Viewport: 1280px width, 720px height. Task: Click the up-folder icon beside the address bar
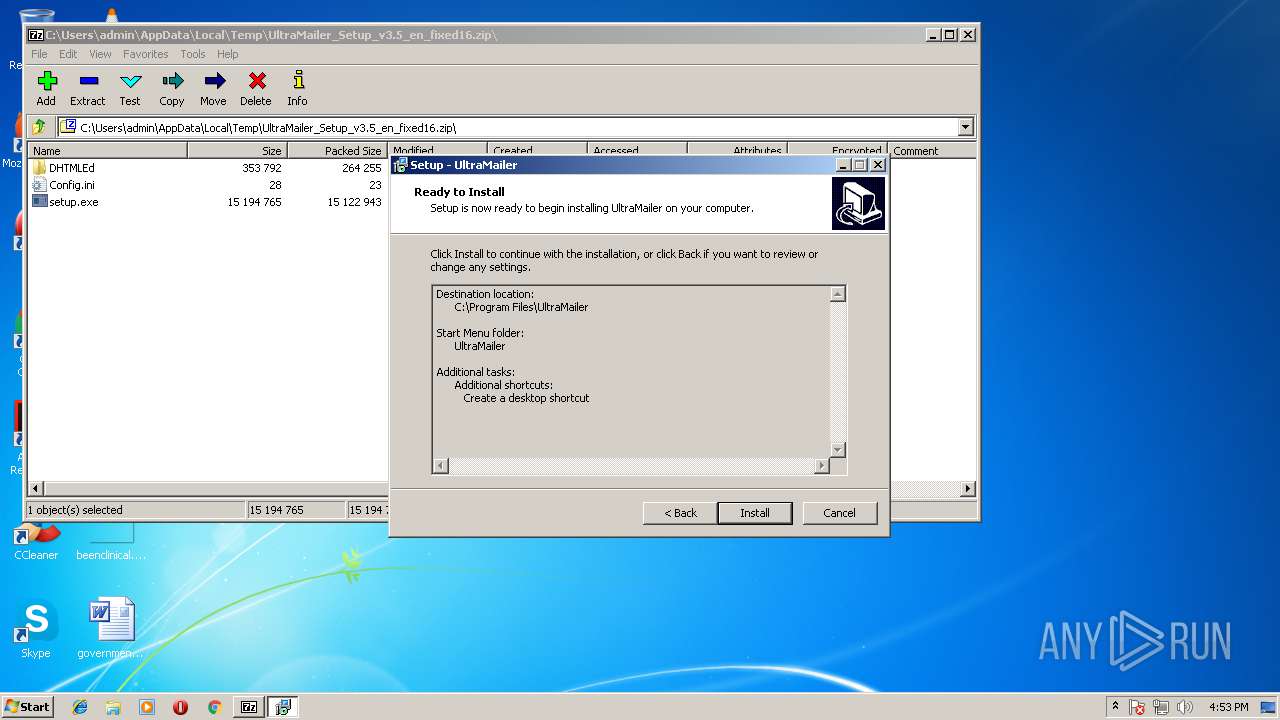point(39,127)
